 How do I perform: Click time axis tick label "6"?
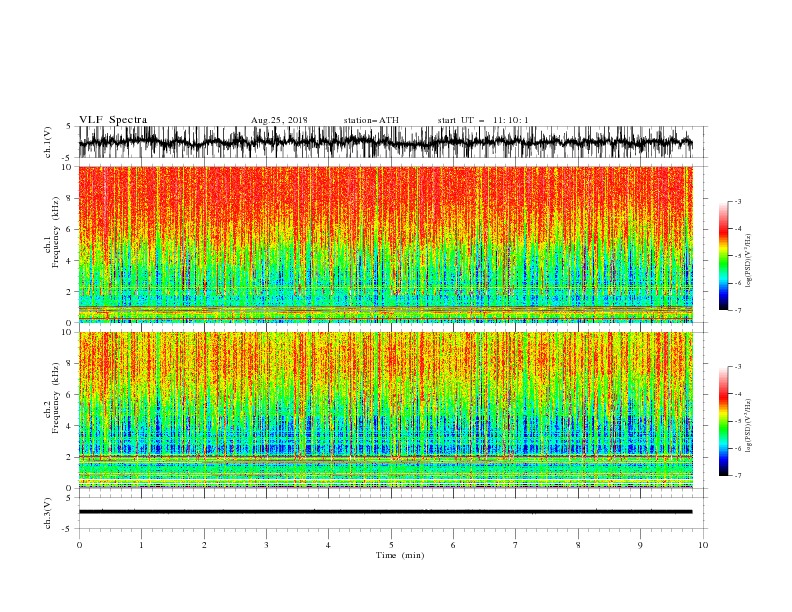click(453, 545)
